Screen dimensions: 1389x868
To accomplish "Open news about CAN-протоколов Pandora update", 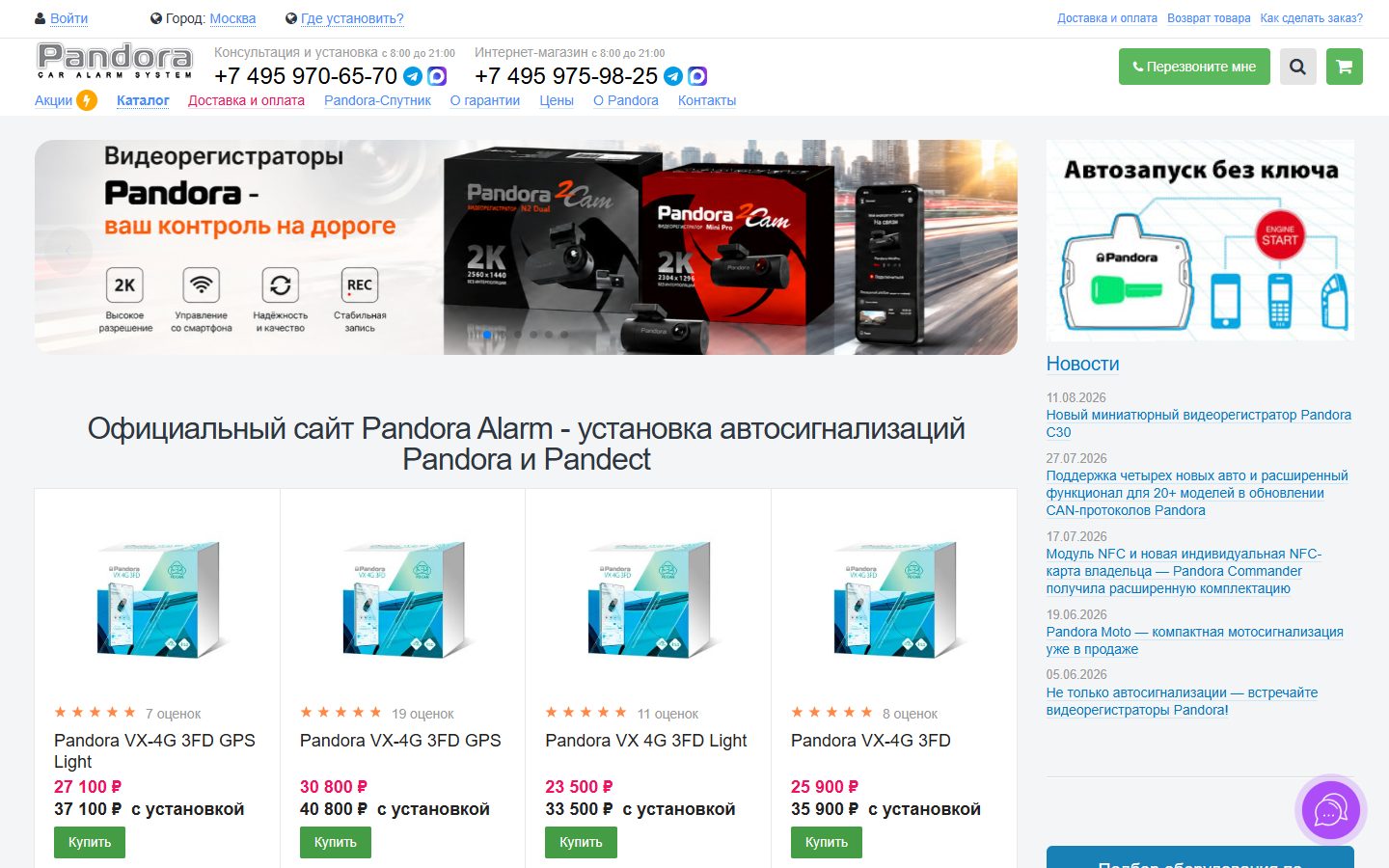I will pos(1197,493).
